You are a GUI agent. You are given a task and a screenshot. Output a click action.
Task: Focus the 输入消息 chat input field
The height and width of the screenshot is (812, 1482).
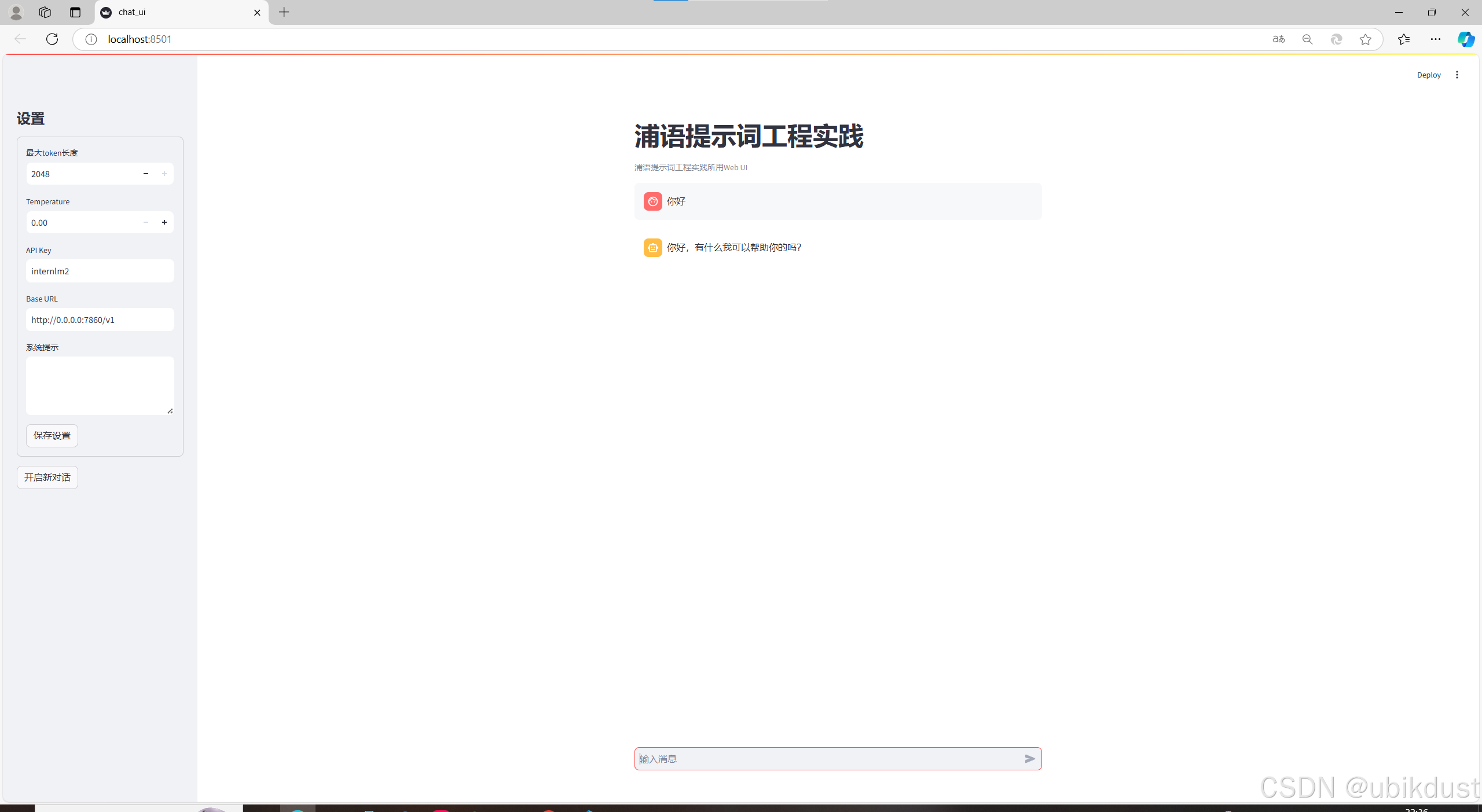[x=828, y=758]
